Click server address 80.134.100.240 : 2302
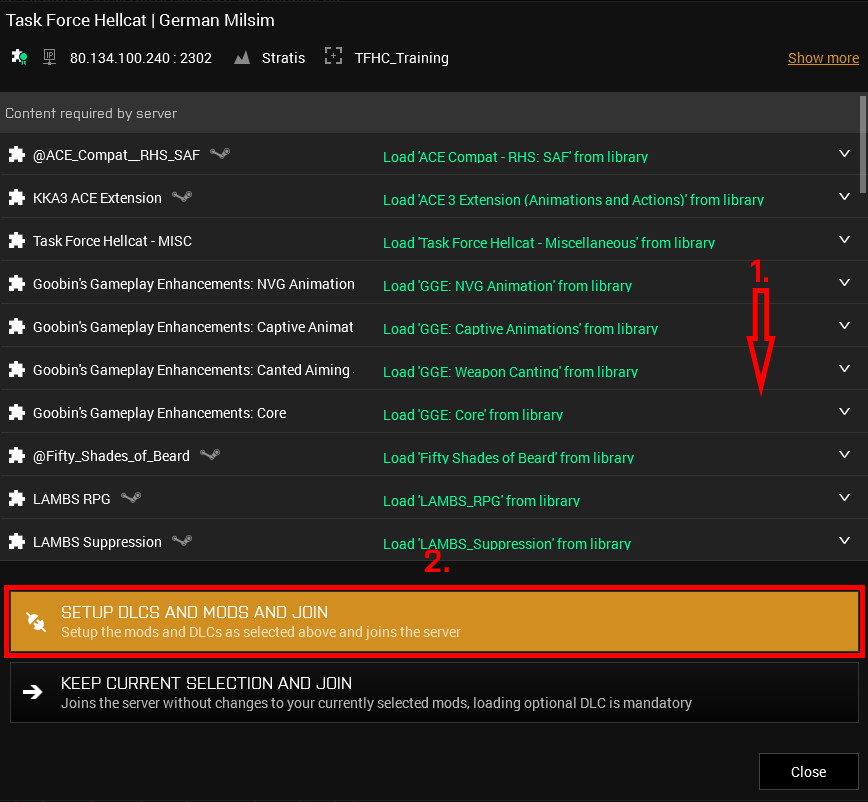868x802 pixels. coord(141,58)
